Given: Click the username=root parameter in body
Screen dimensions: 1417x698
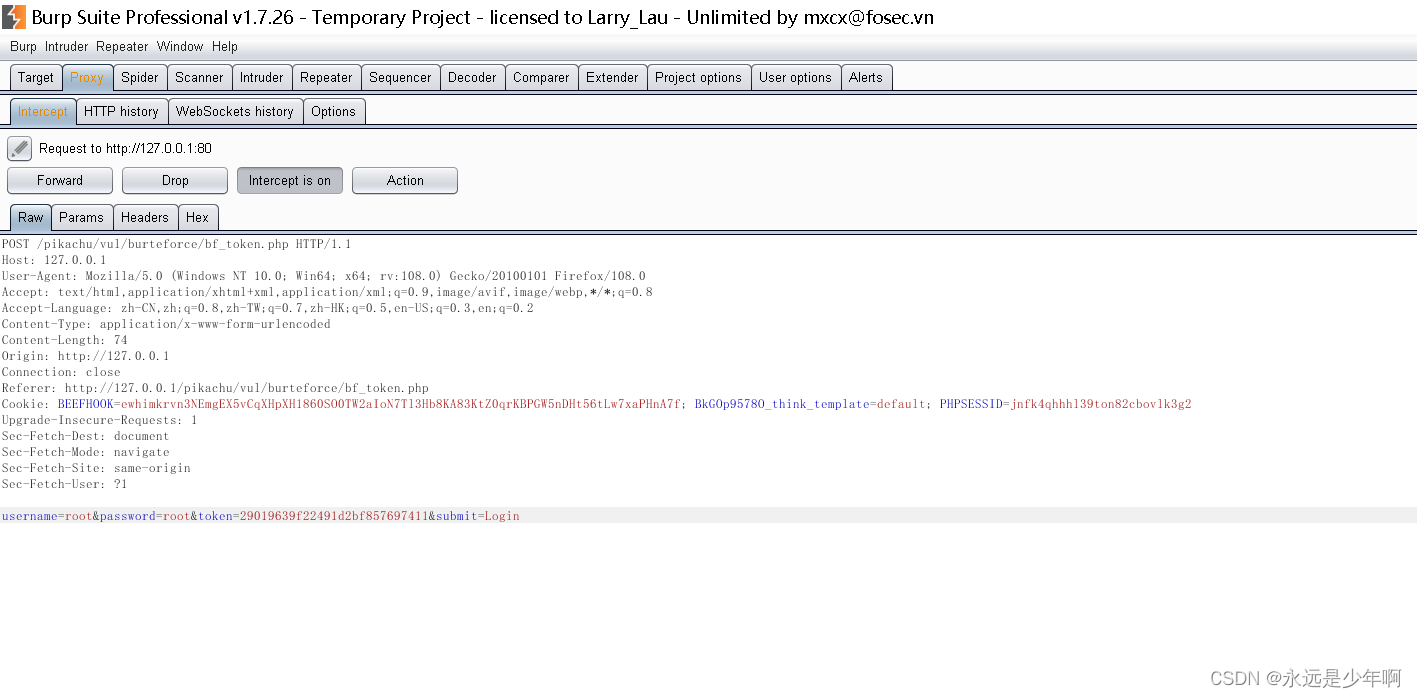Looking at the screenshot, I should tap(47, 516).
